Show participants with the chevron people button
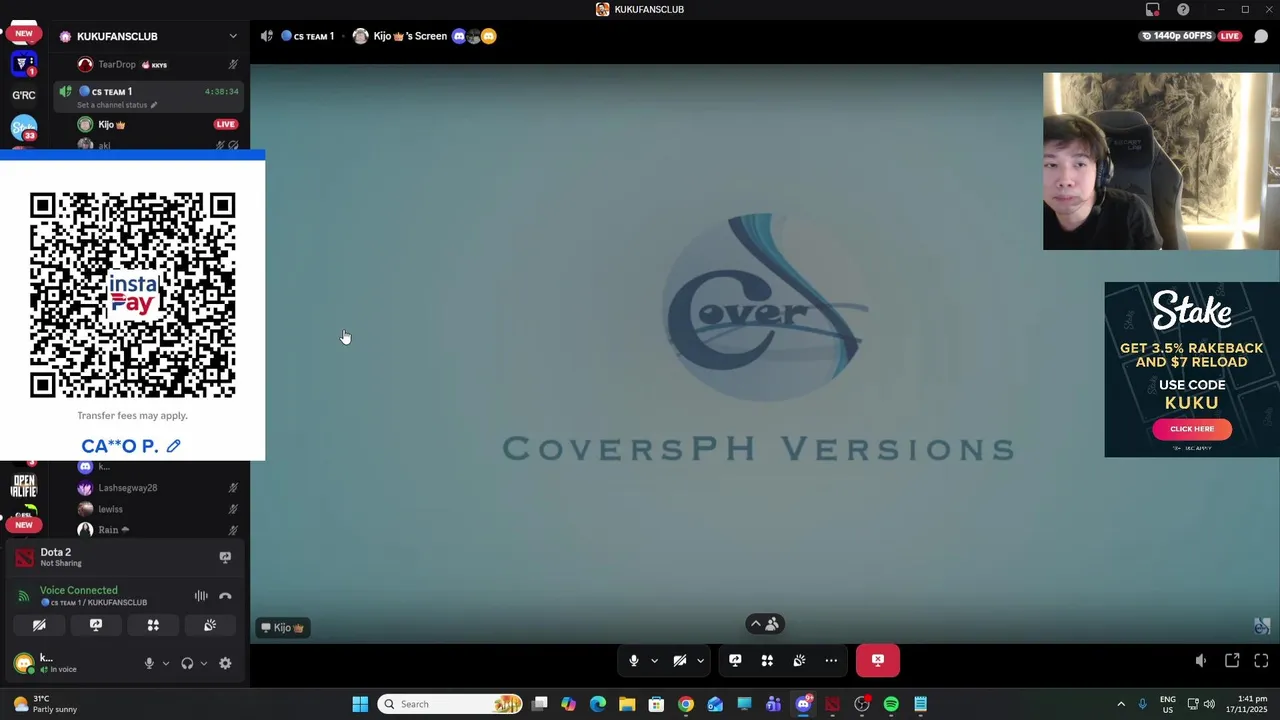 [764, 624]
